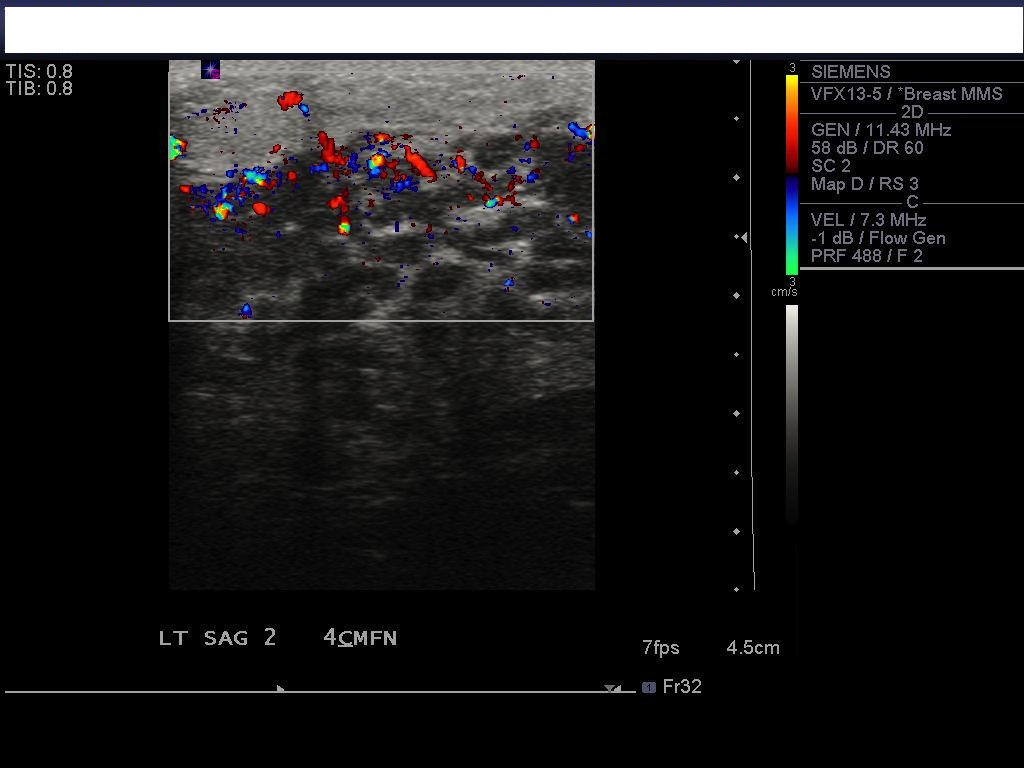Screen dimensions: 1024x768
Task: Click the -1 dB / Flow Gen setting
Action: [x=878, y=238]
